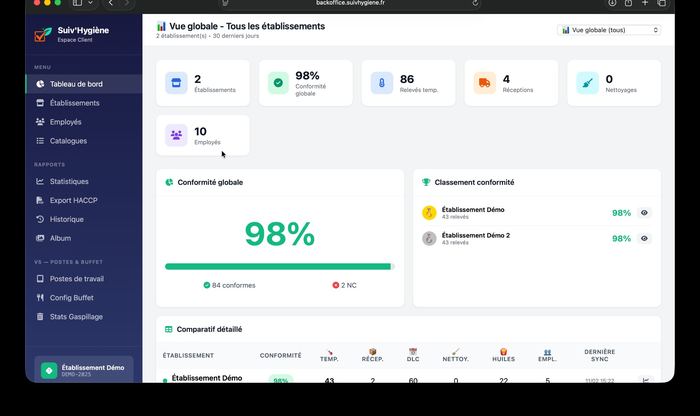The width and height of the screenshot is (700, 416).
Task: Open a new browser tab with plus
Action: click(x=645, y=3)
